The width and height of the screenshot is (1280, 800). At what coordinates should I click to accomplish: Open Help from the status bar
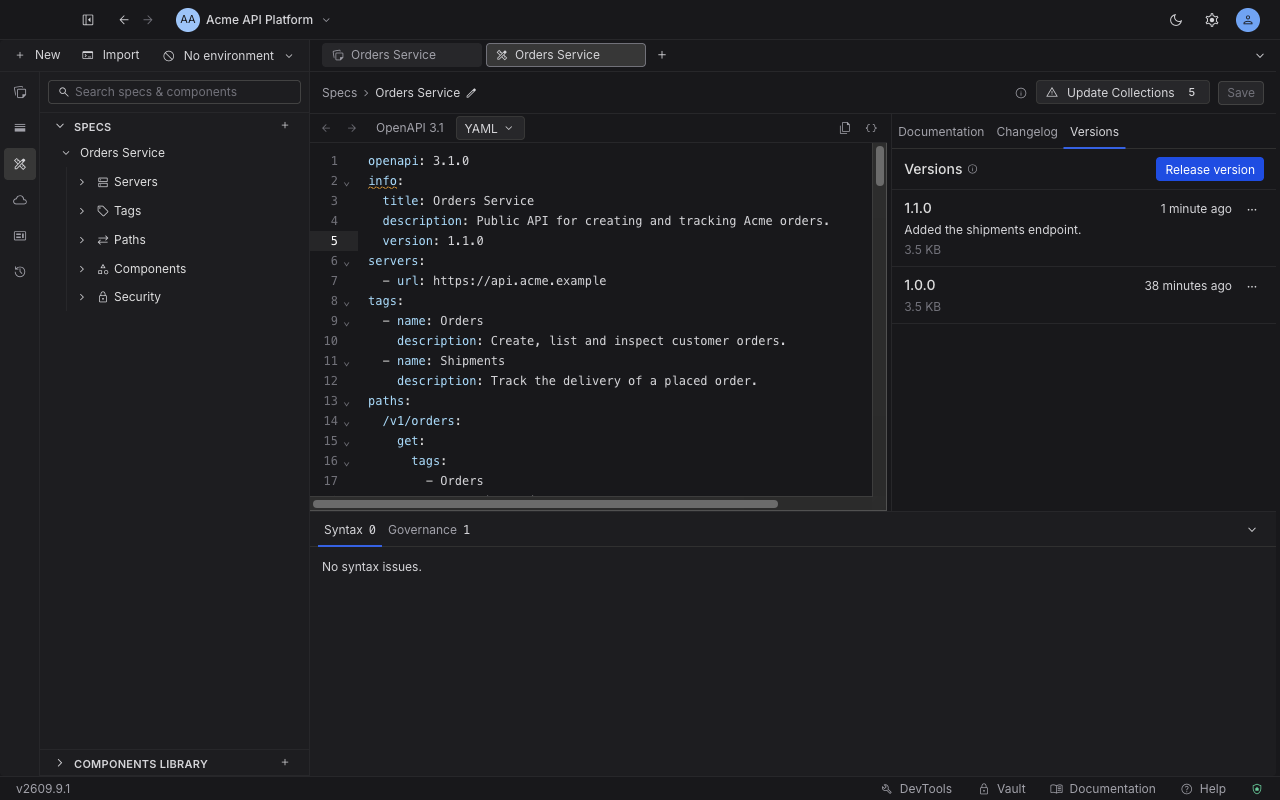[x=1203, y=789]
